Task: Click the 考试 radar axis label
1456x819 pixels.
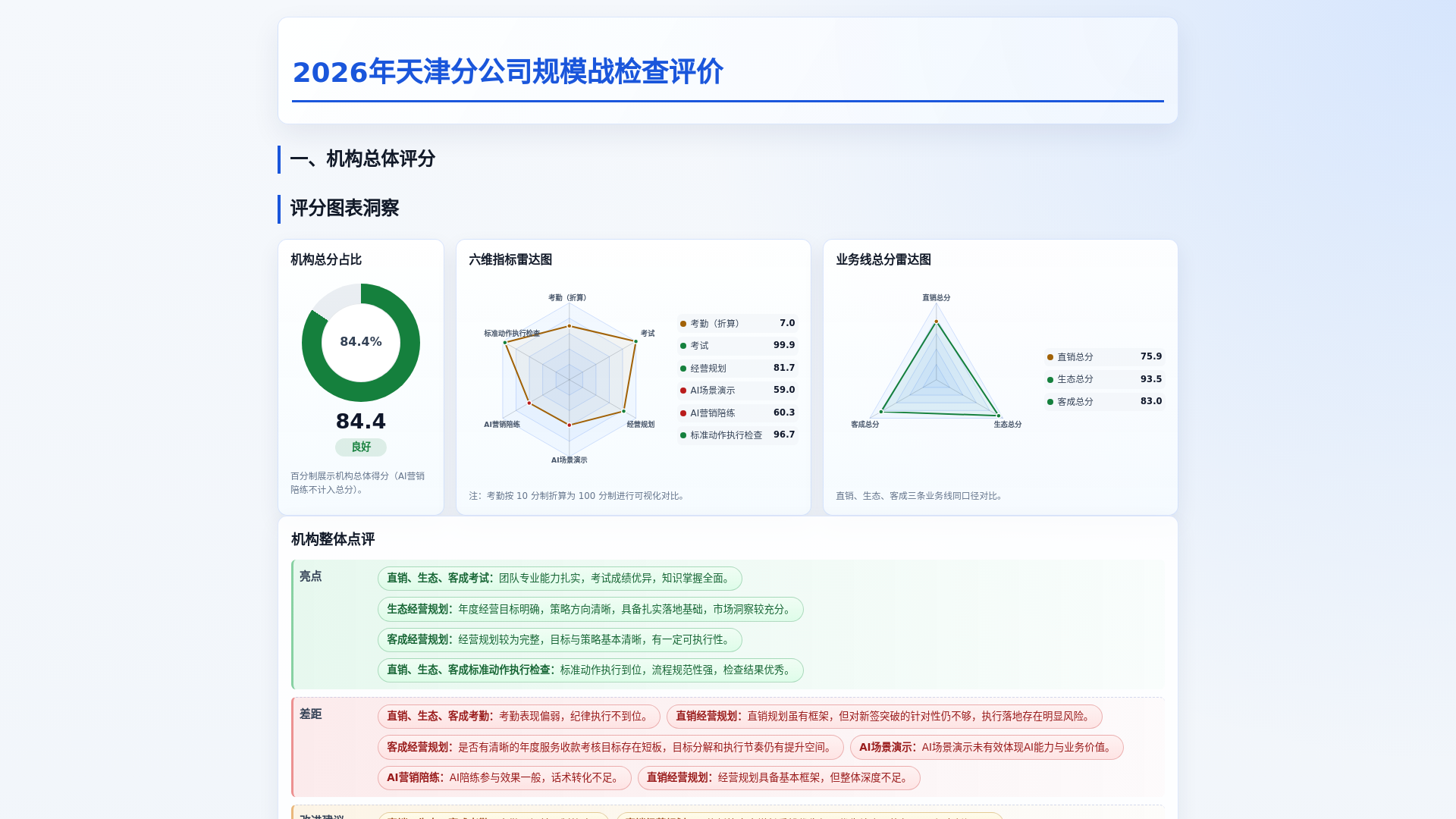Action: coord(648,334)
